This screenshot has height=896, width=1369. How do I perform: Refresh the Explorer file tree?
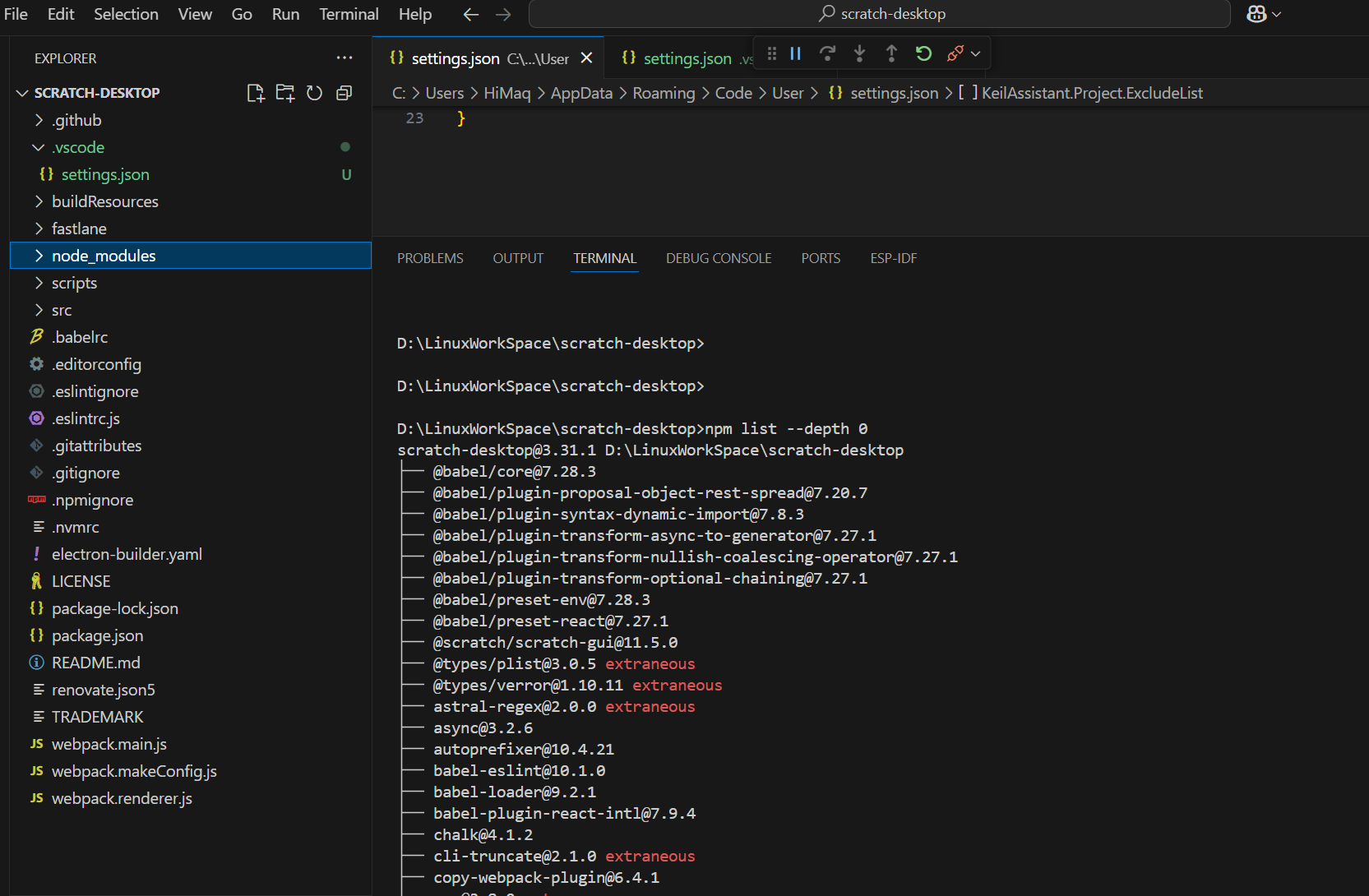(314, 93)
